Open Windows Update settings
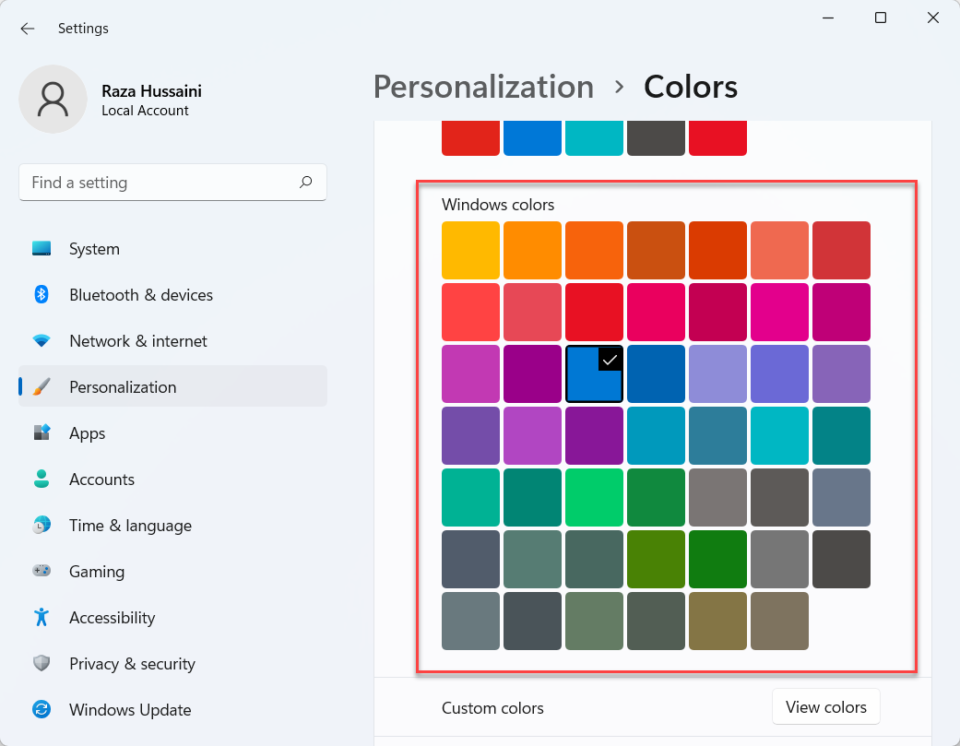This screenshot has height=746, width=960. pyautogui.click(x=129, y=709)
